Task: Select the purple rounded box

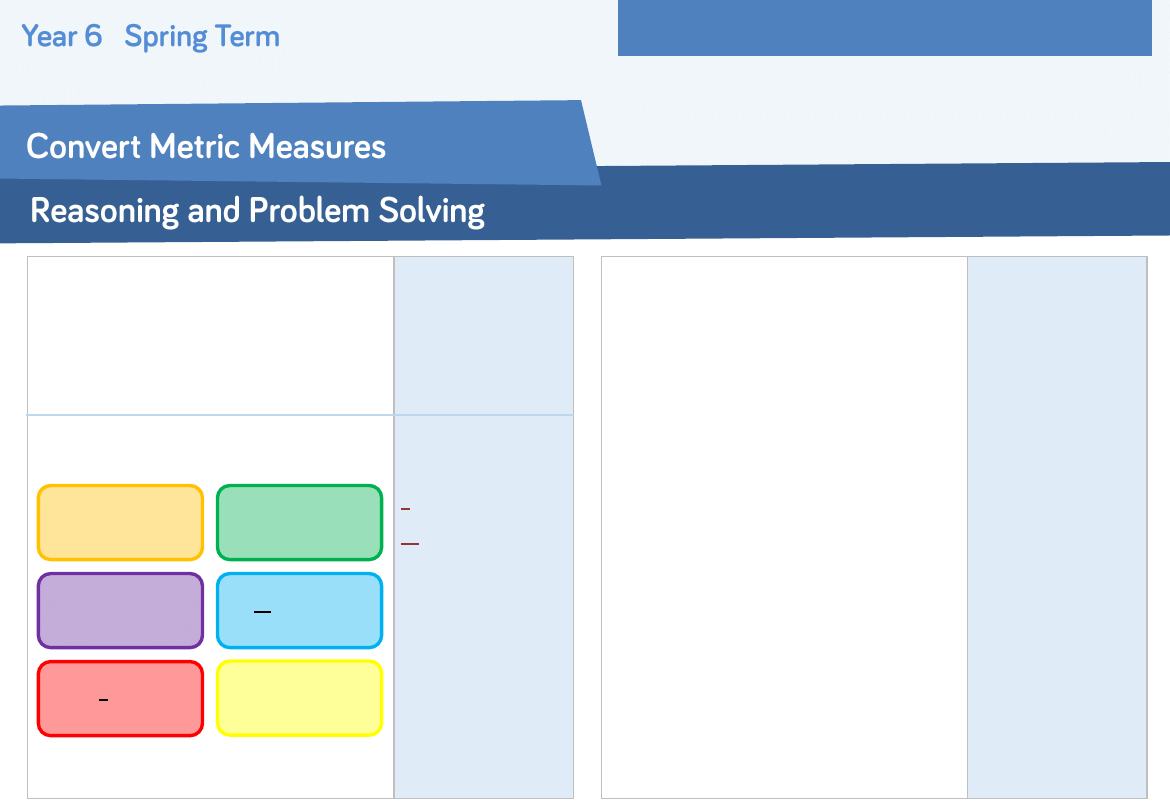Action: [120, 610]
